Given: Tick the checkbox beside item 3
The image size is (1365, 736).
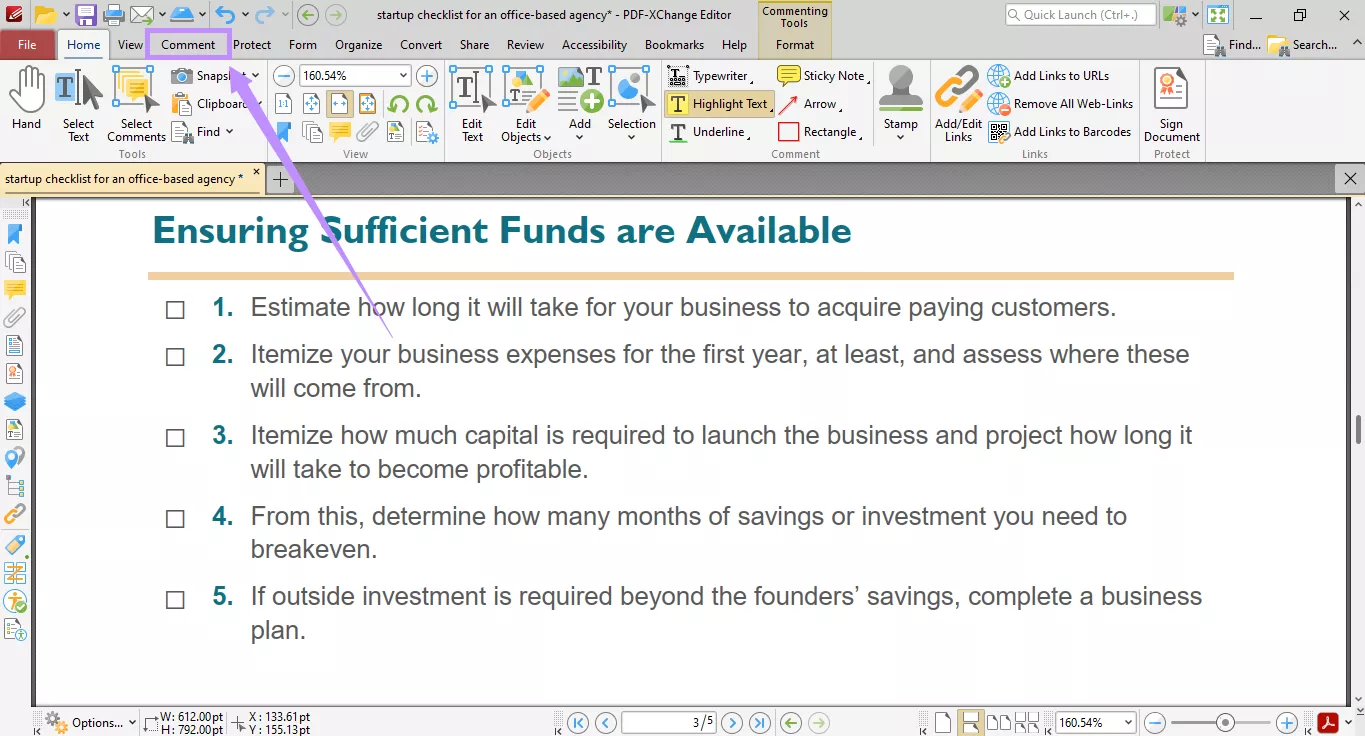Looking at the screenshot, I should [175, 438].
